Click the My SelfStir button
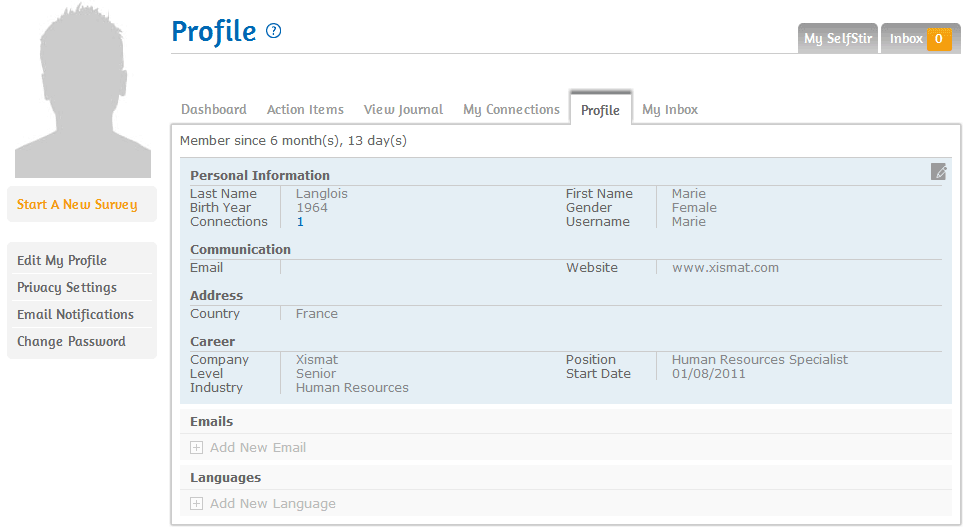 (837, 39)
